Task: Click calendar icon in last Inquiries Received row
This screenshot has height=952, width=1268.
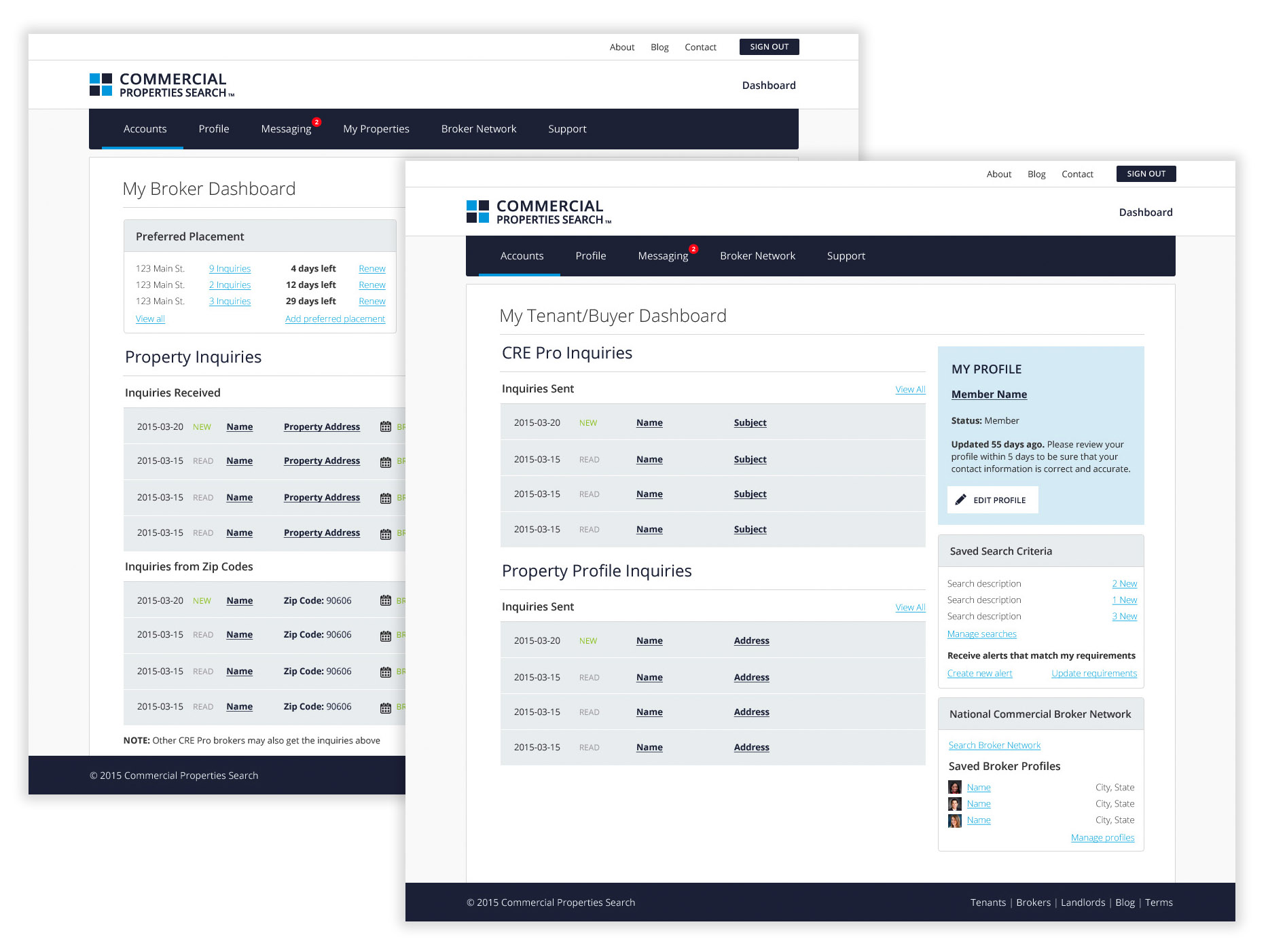Action: (385, 534)
